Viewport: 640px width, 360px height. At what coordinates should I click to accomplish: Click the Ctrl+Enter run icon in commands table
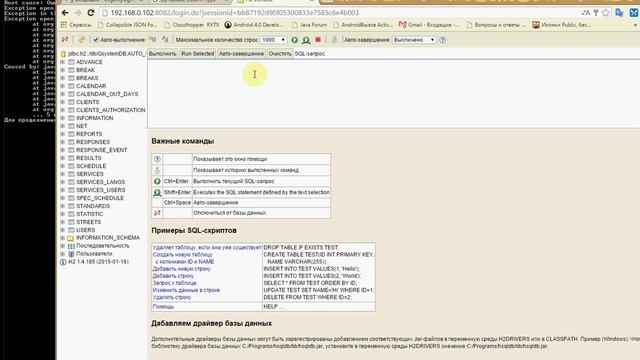[x=157, y=181]
